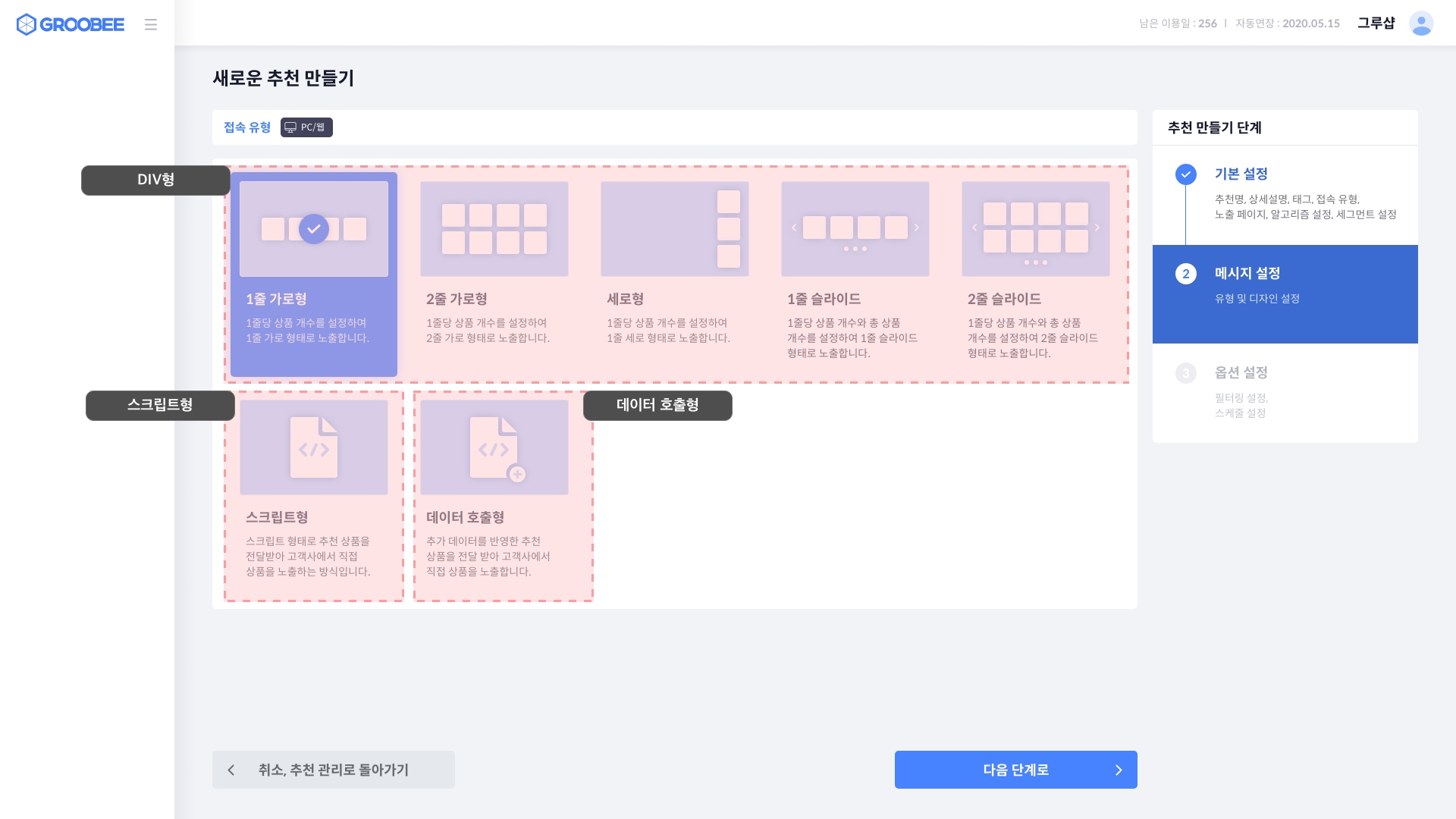Choose the 2줄 슬라이드 layout icon
This screenshot has width=1456, height=819.
click(1035, 228)
